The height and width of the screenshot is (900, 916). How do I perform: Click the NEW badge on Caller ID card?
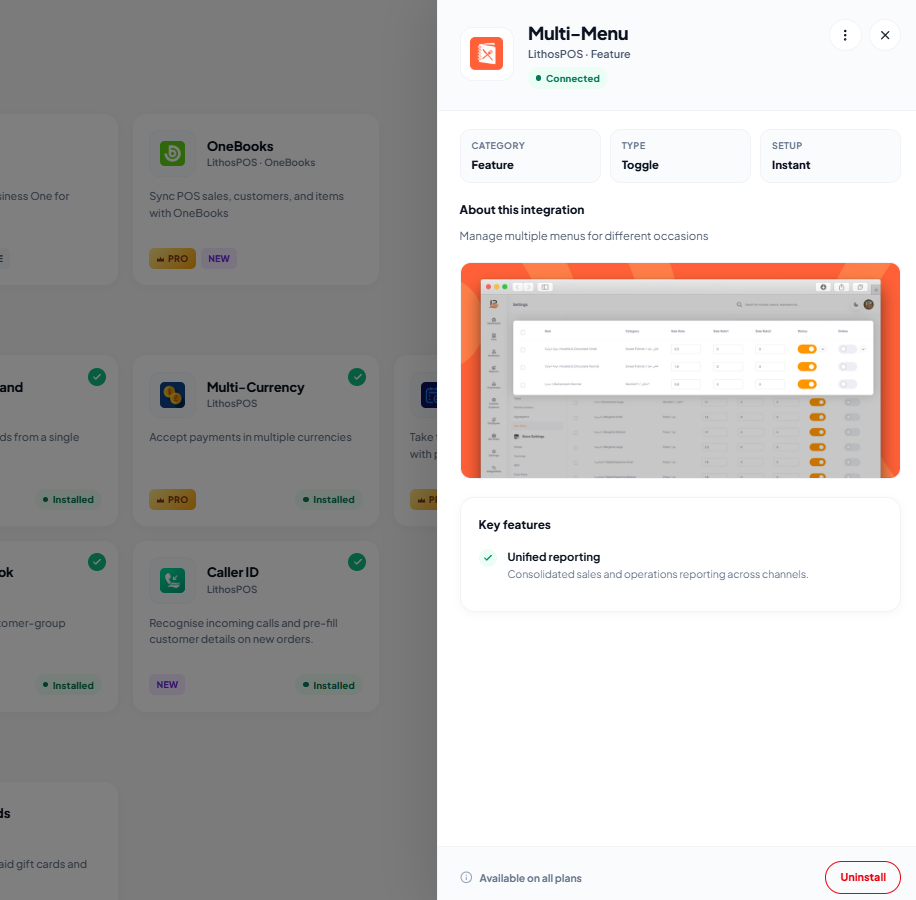click(167, 684)
